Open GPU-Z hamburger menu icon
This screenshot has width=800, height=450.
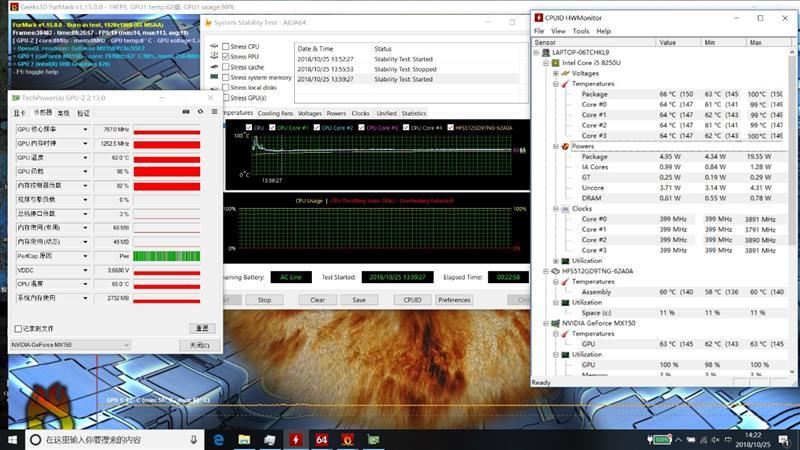(x=214, y=112)
